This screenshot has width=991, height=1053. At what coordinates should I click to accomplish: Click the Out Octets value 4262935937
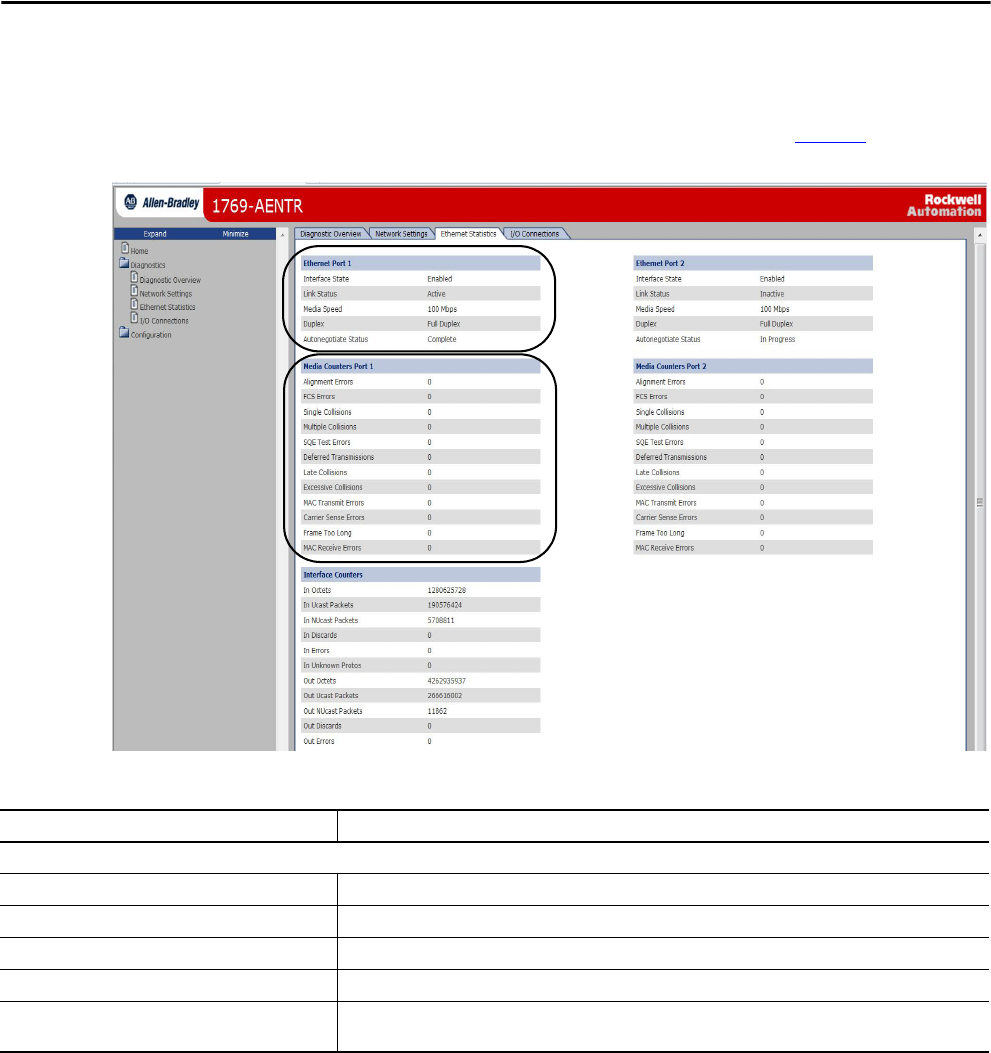coord(446,681)
